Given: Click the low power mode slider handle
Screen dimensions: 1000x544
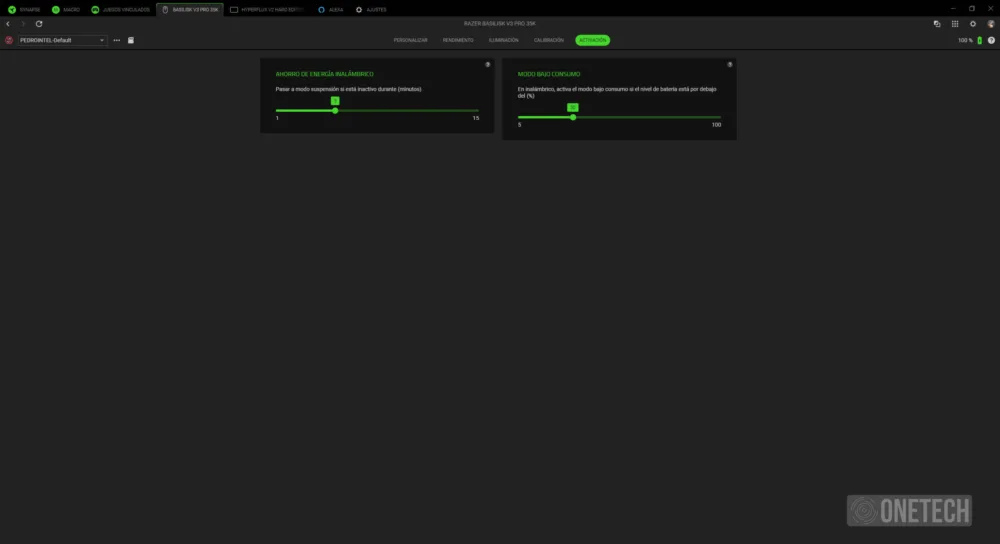Looking at the screenshot, I should (573, 117).
